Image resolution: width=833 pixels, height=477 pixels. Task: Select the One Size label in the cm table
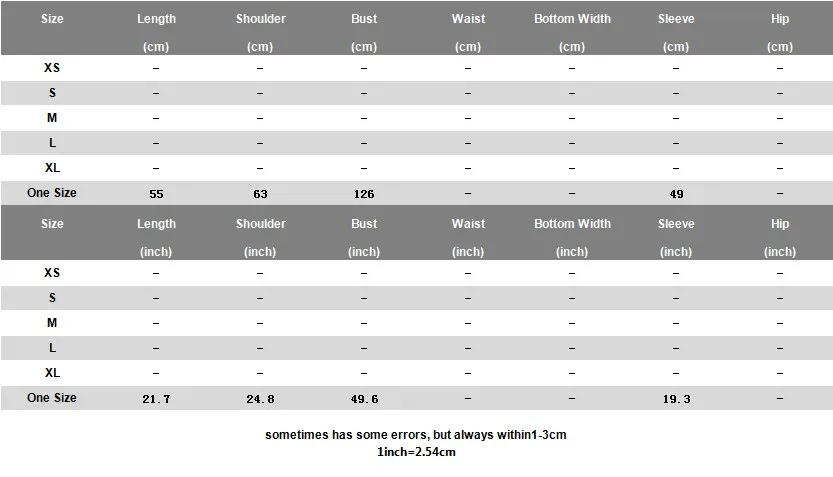coord(52,193)
